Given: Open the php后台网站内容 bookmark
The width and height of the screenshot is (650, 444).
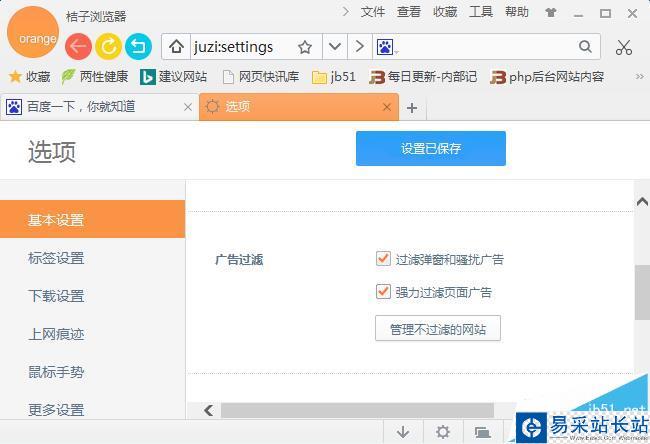Looking at the screenshot, I should coord(547,77).
